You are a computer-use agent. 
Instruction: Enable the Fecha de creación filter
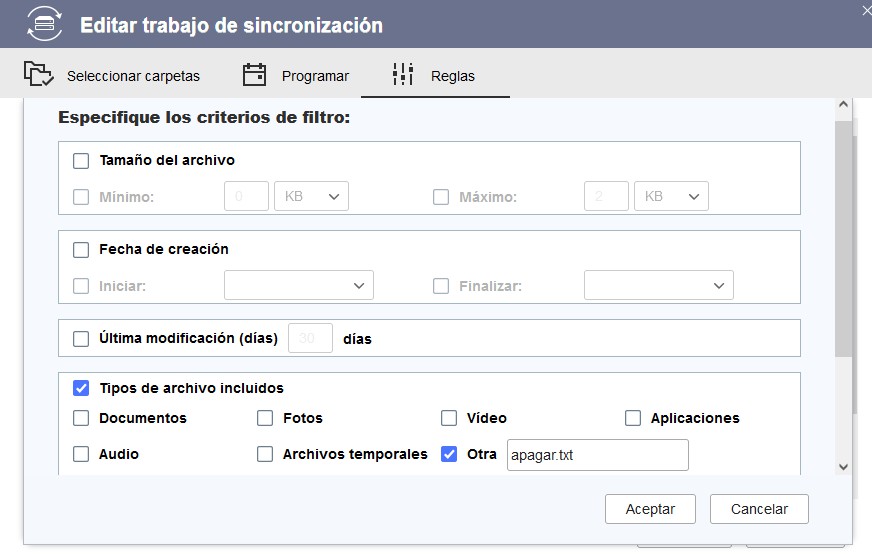(81, 249)
